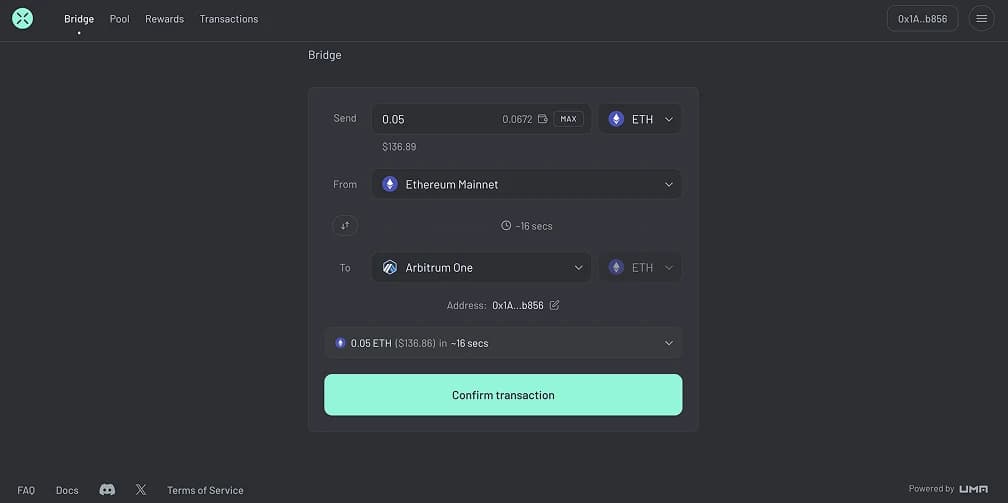
Task: Swap From and To networks
Action: tap(345, 226)
